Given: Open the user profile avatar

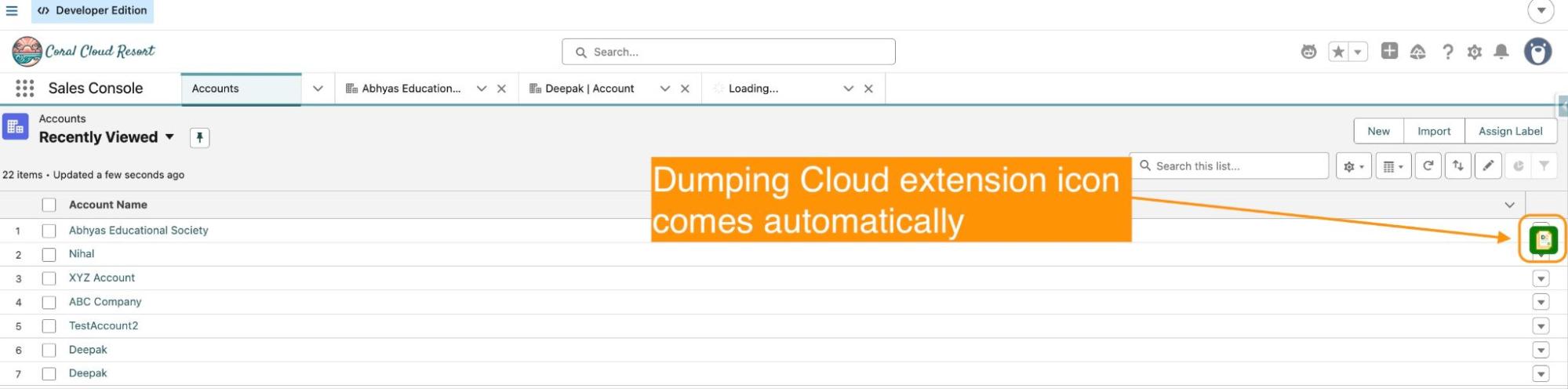Looking at the screenshot, I should coord(1538,52).
